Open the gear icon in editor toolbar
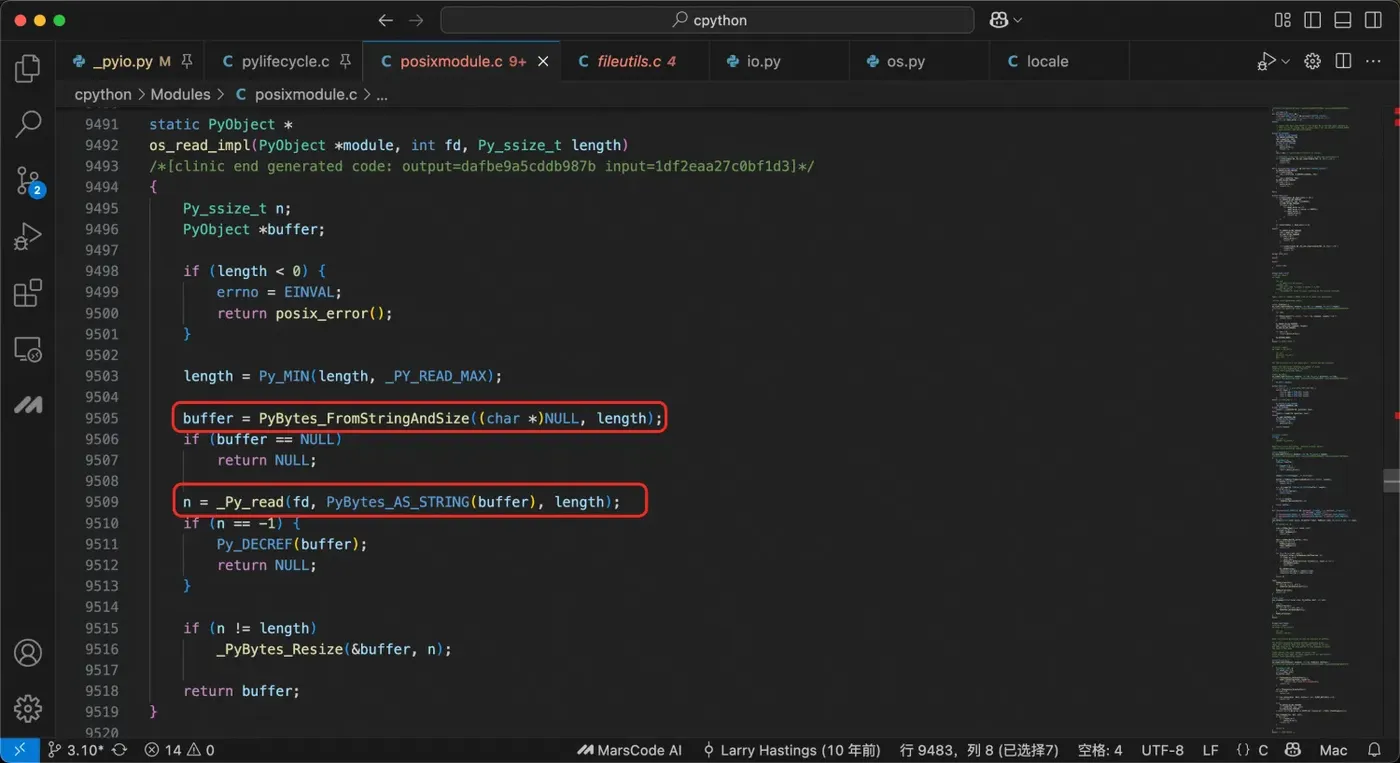The height and width of the screenshot is (763, 1400). click(1313, 61)
